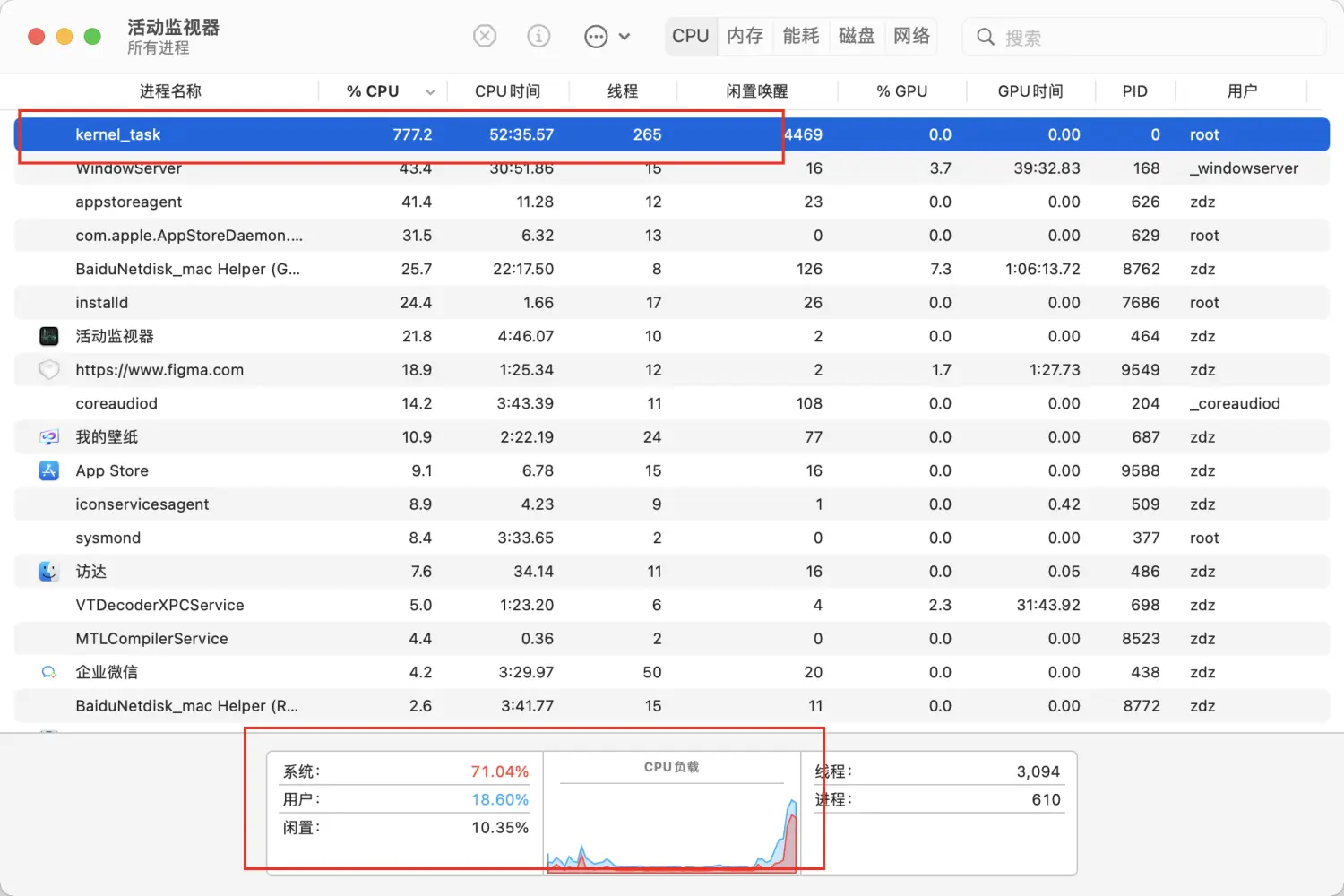
Task: Click the 线程 total 3,094 value
Action: pyautogui.click(x=1038, y=771)
